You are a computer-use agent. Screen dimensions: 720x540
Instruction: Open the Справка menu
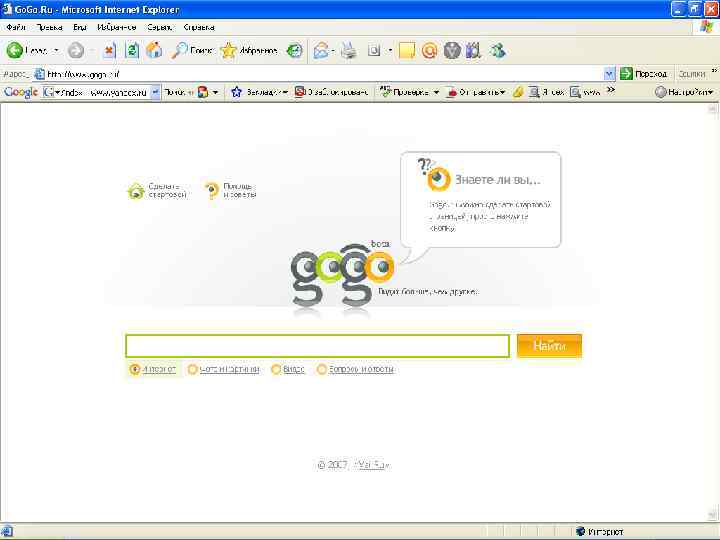pos(199,27)
